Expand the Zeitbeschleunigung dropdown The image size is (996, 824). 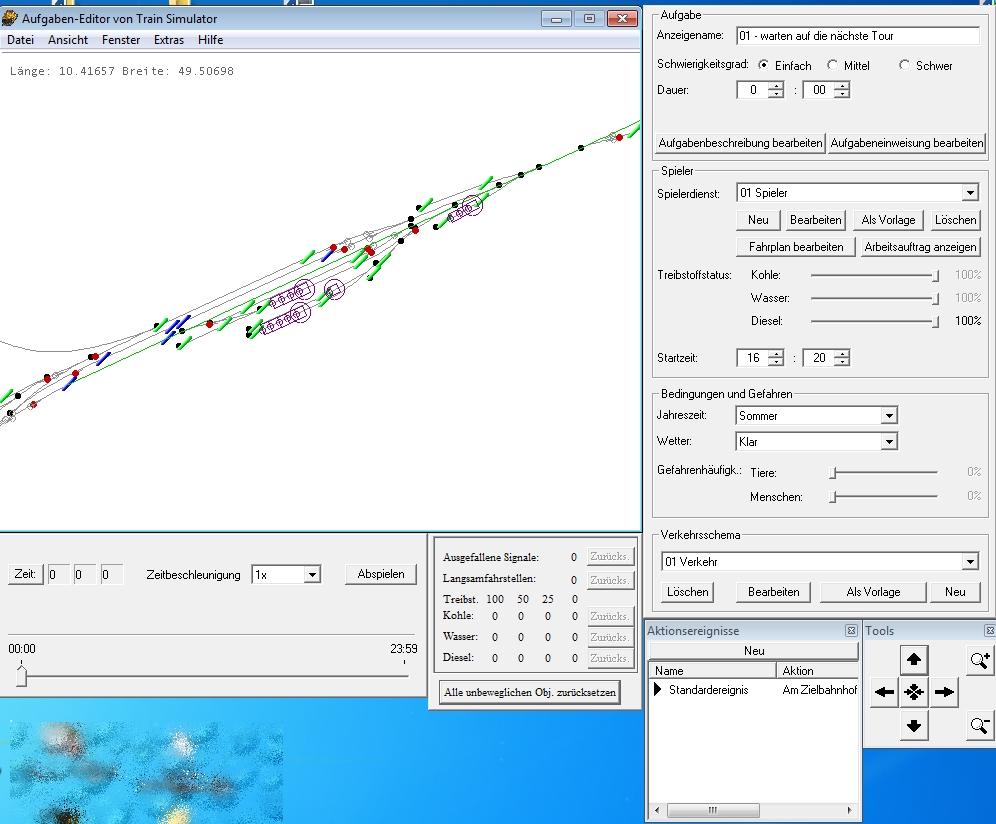tap(311, 574)
